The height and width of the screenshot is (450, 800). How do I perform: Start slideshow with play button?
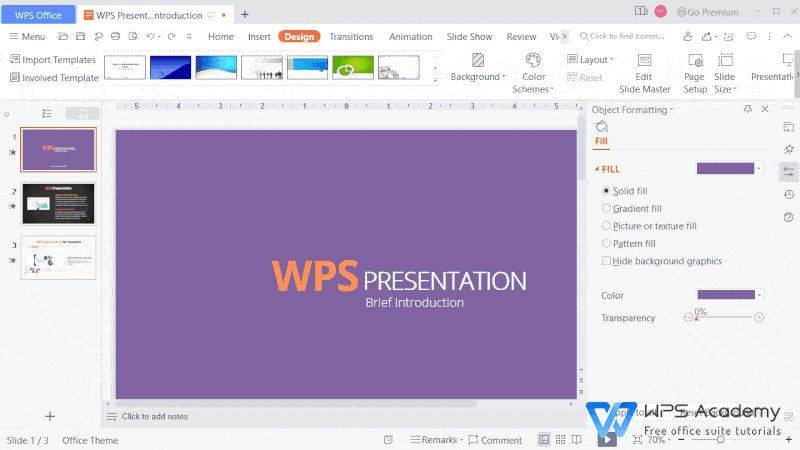tap(607, 439)
